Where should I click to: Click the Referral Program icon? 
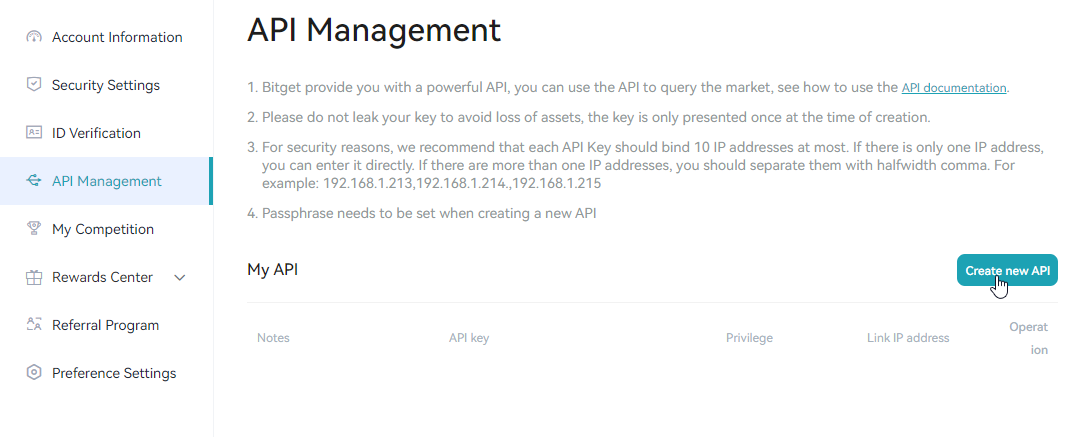pos(34,325)
